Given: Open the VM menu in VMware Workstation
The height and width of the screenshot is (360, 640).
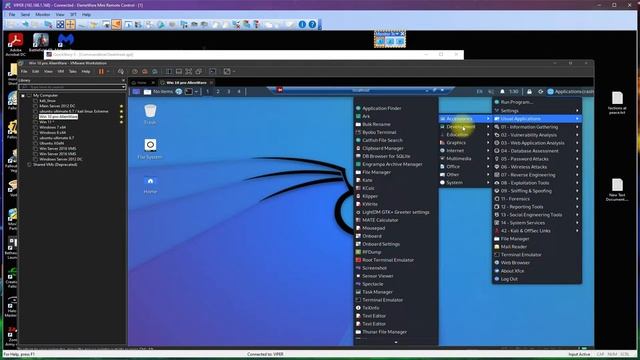Looking at the screenshot, I should tap(60, 71).
